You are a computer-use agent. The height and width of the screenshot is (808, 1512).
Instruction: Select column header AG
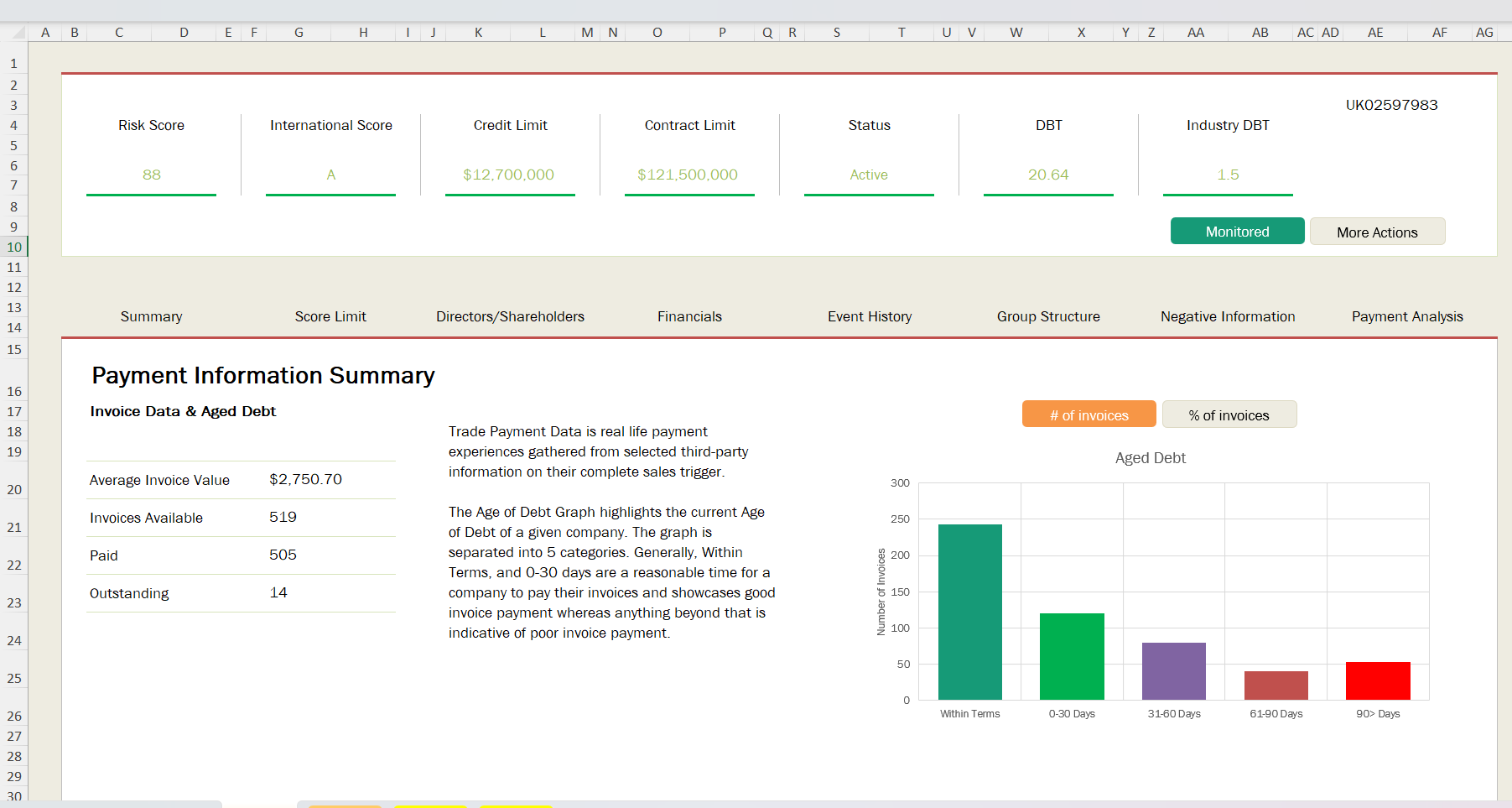(x=1484, y=32)
